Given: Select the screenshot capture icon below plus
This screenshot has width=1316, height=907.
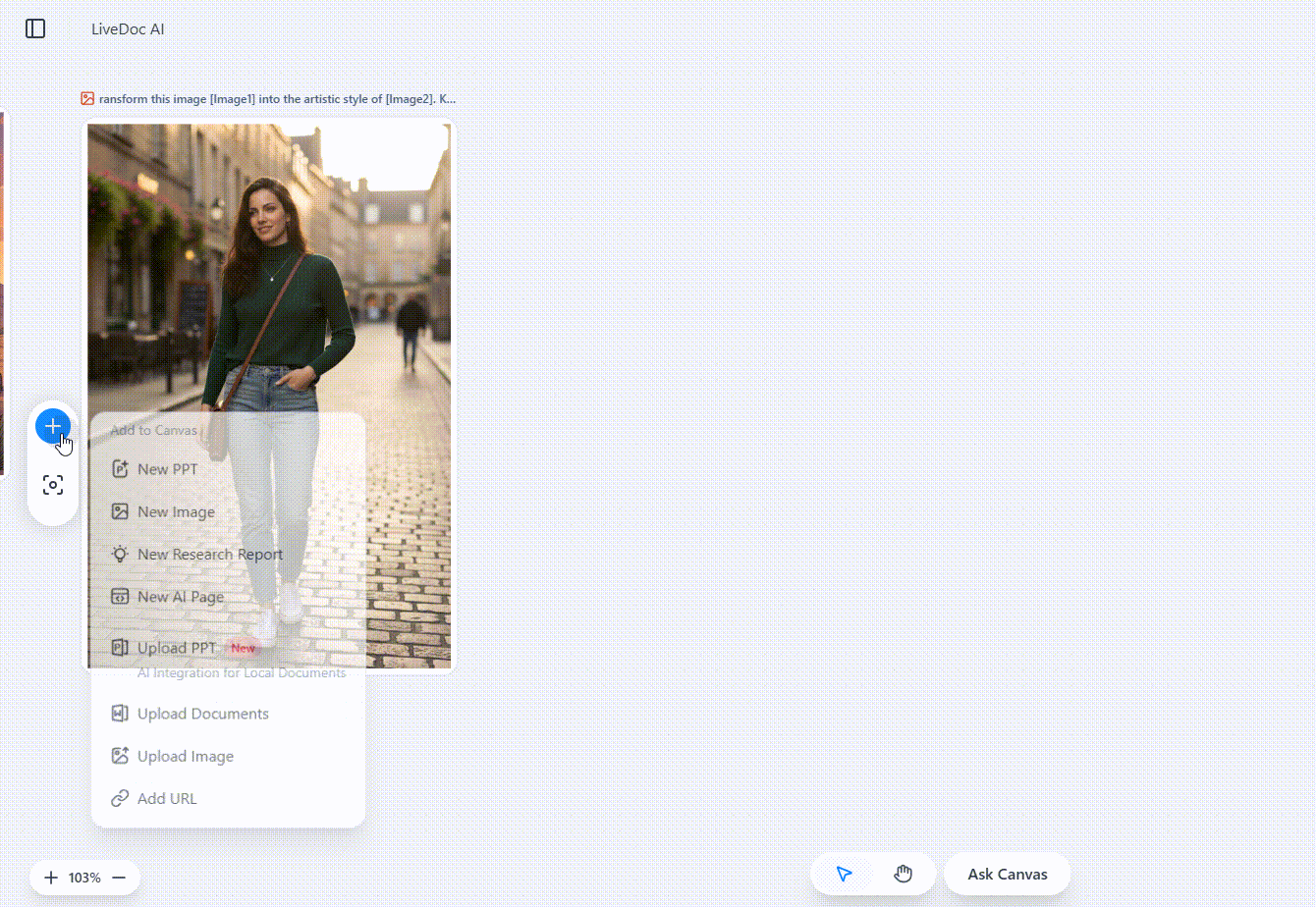Looking at the screenshot, I should pos(52,484).
